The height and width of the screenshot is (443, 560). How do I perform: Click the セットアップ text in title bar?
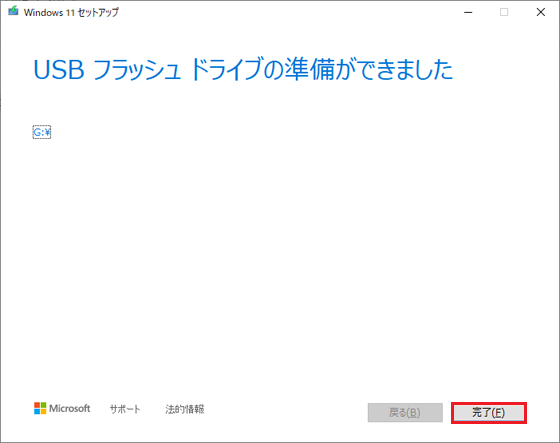(98, 13)
